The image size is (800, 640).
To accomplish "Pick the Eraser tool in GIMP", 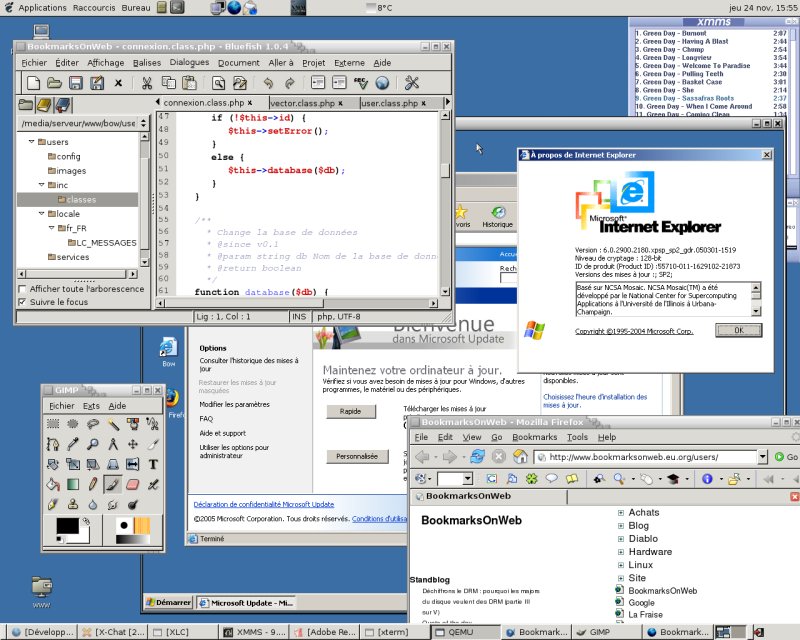I will 132,484.
